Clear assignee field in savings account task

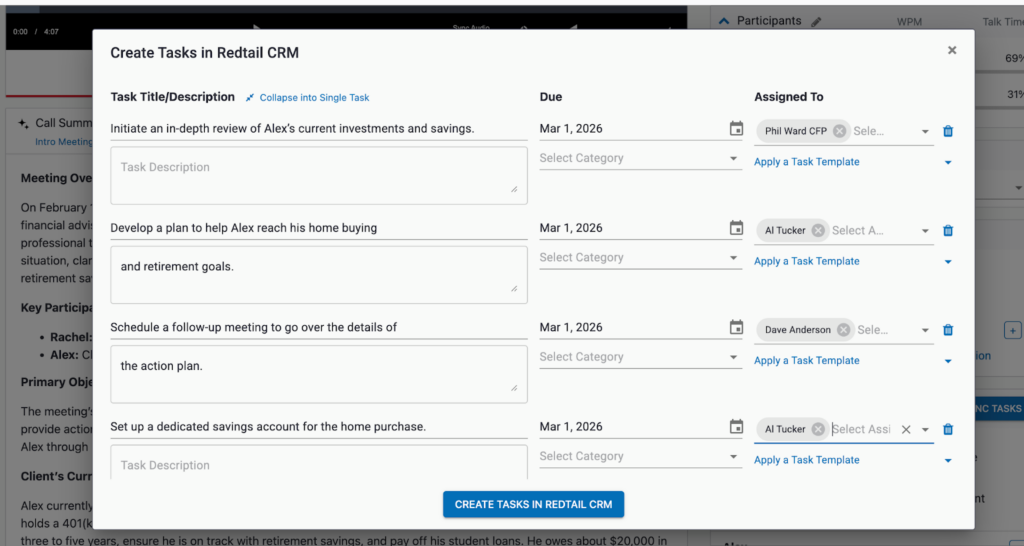pyautogui.click(x=906, y=429)
